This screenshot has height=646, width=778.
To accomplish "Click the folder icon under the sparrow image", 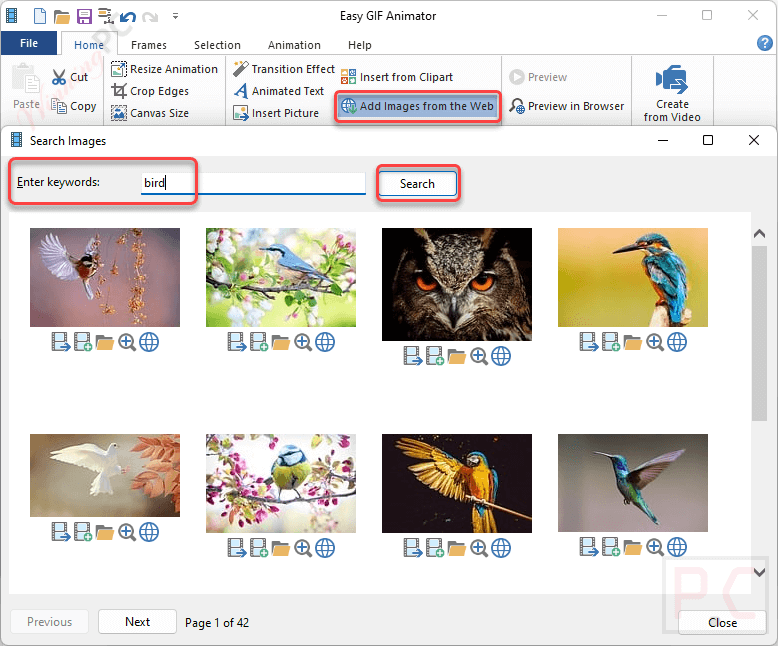I will 105,342.
